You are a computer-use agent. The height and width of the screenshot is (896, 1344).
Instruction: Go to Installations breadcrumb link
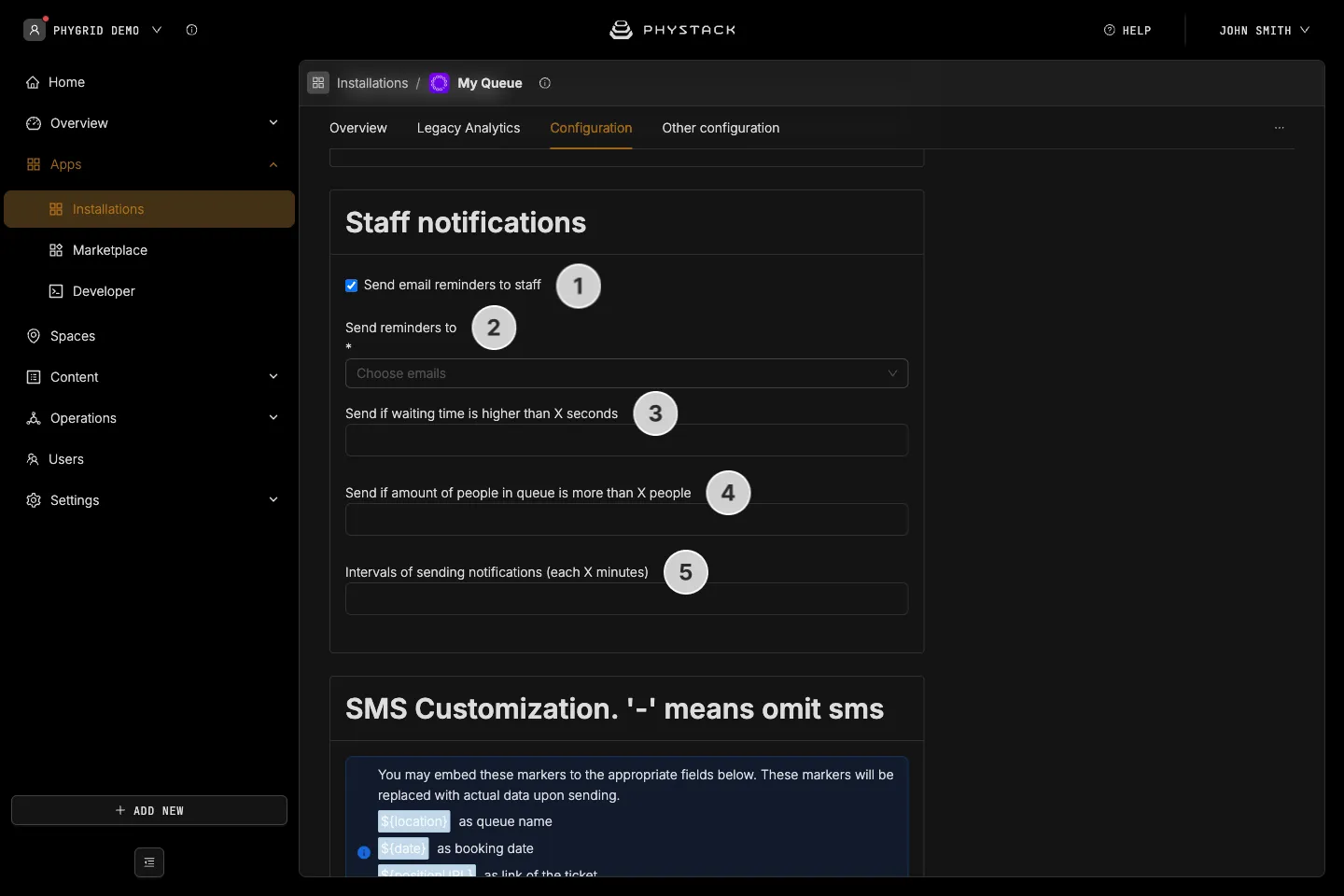click(x=372, y=83)
